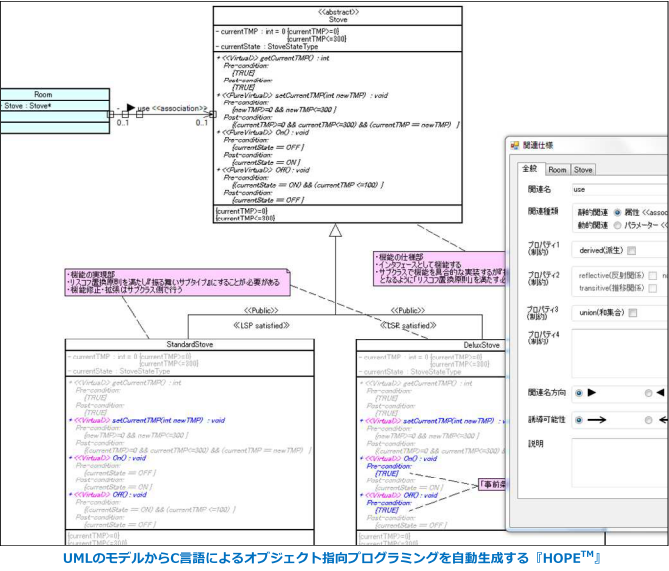Click the HOPE caption text below the diagram
669x571 pixels.
tap(332, 558)
